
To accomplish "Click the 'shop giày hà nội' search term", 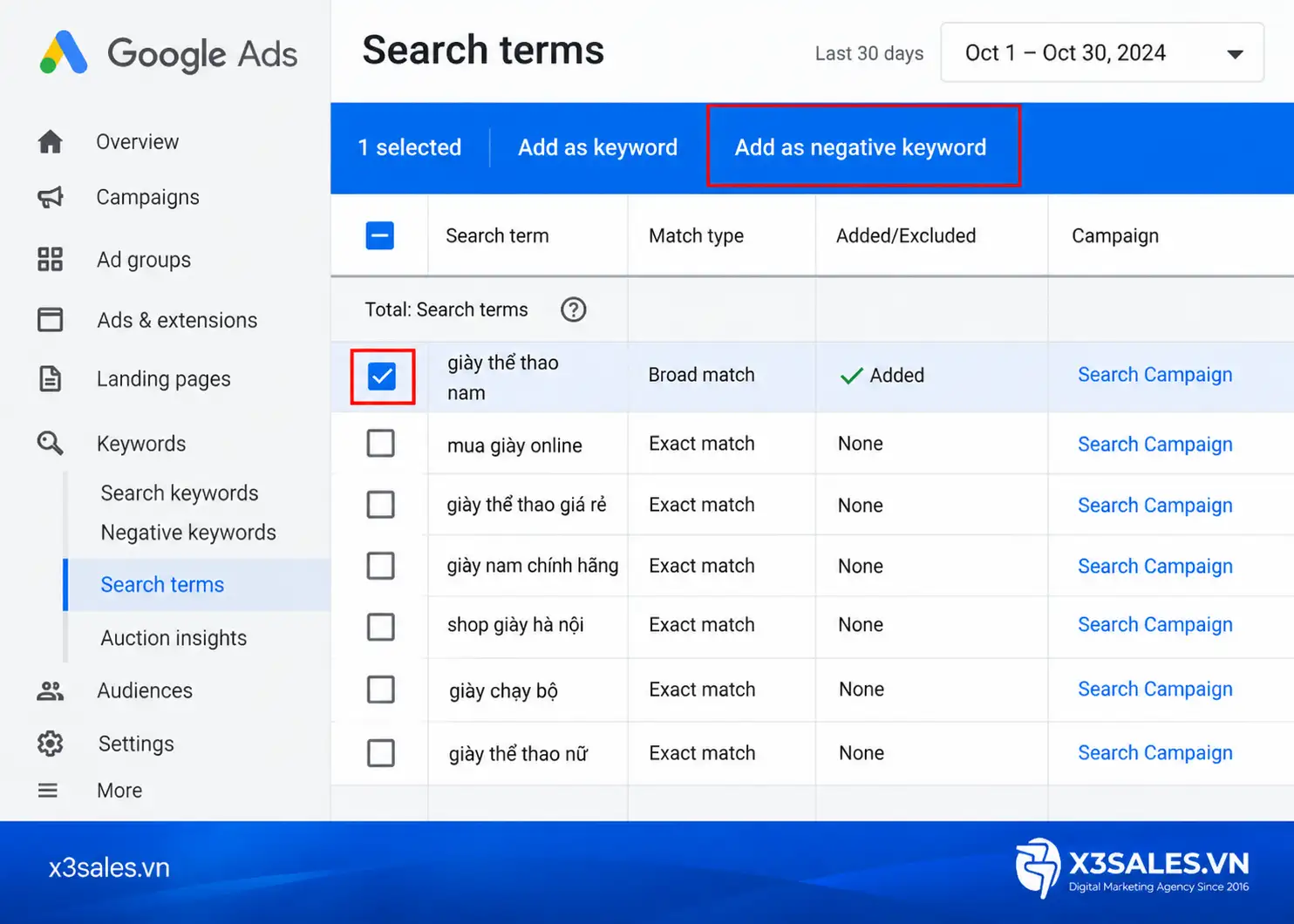I will pyautogui.click(x=515, y=626).
